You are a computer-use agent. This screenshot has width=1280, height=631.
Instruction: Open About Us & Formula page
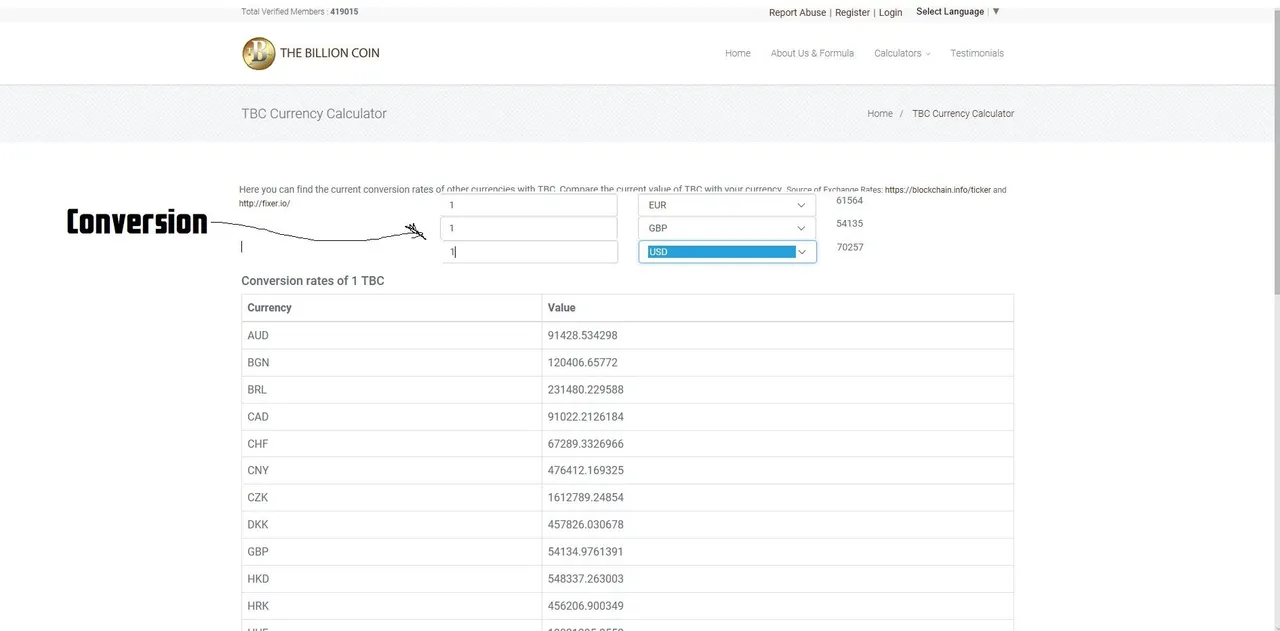click(x=812, y=53)
